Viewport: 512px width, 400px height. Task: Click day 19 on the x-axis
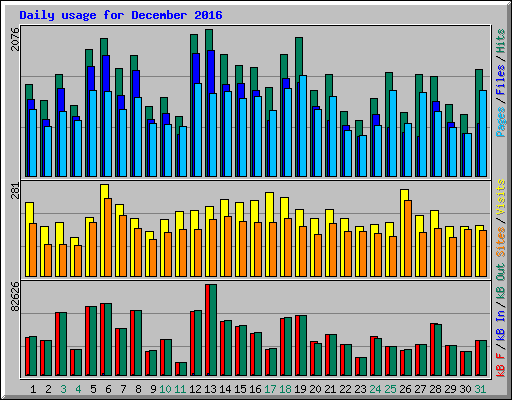pyautogui.click(x=300, y=389)
